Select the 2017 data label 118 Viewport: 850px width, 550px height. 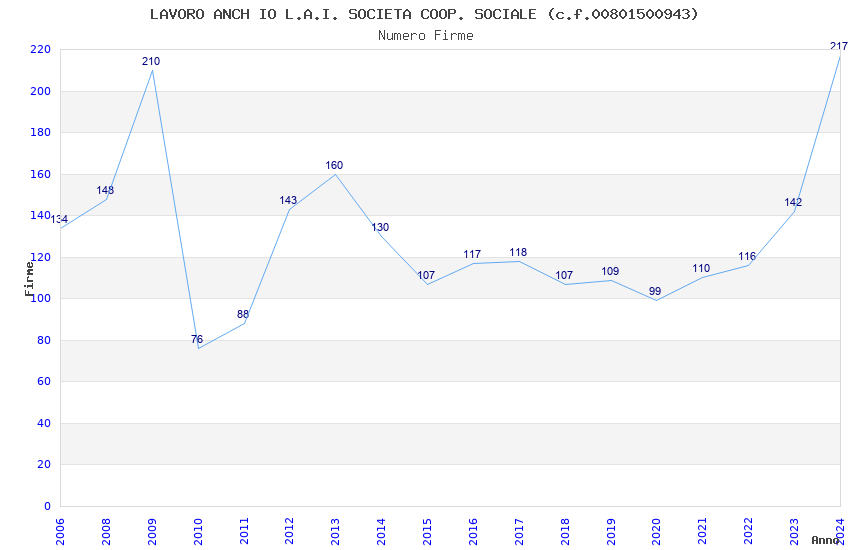[518, 252]
